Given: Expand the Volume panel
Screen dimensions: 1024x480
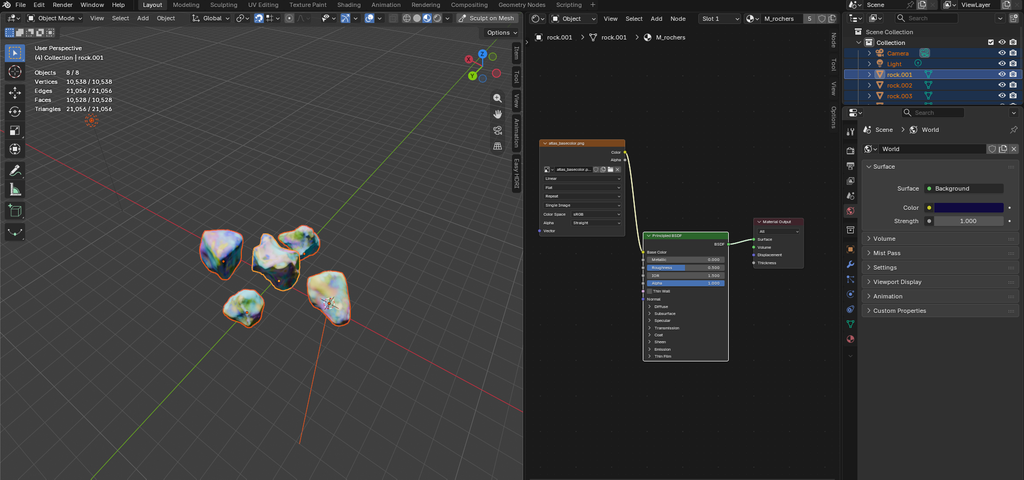Looking at the screenshot, I should pyautogui.click(x=940, y=238).
